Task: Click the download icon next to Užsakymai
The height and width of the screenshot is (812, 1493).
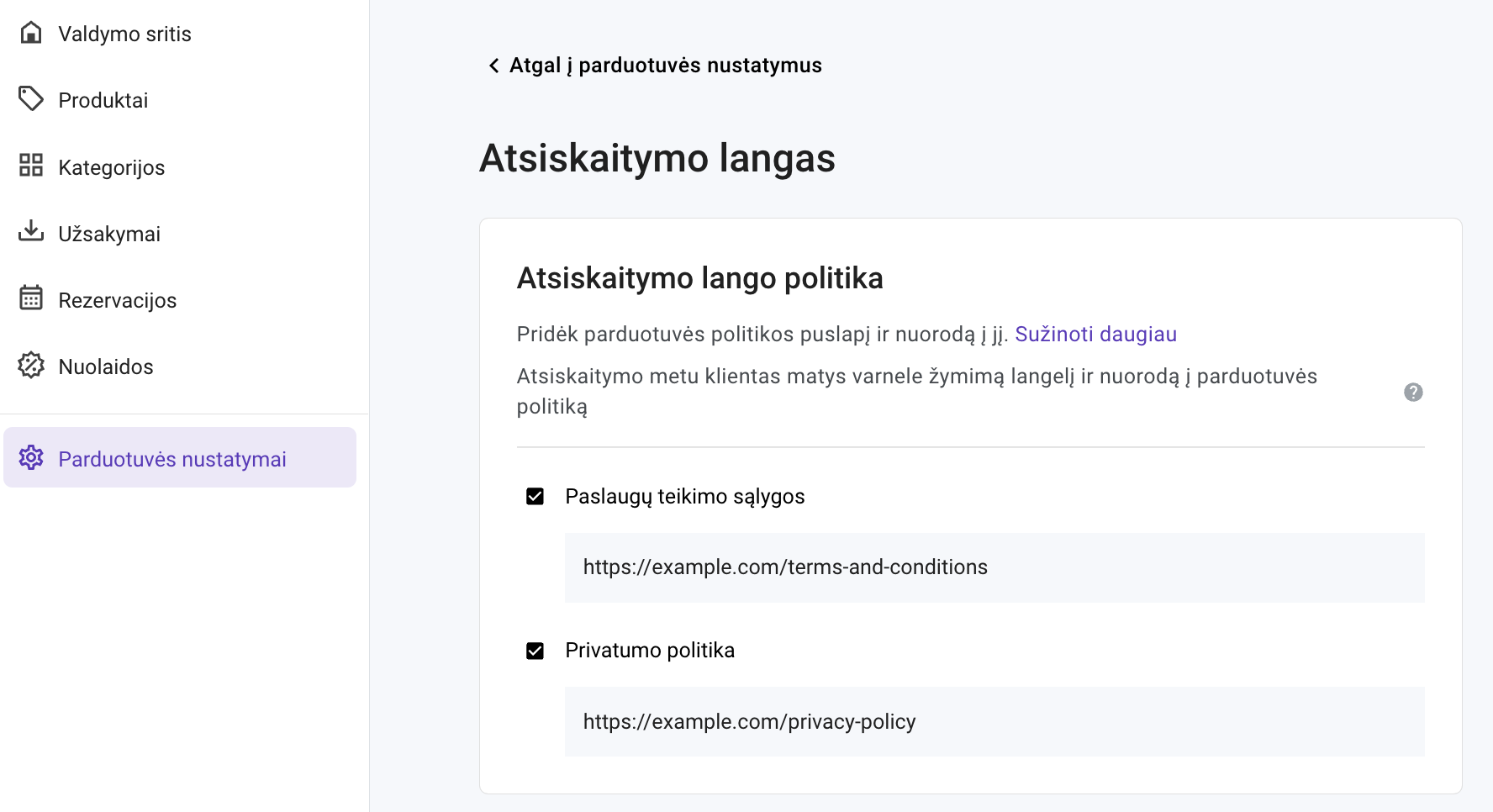Action: [x=30, y=233]
